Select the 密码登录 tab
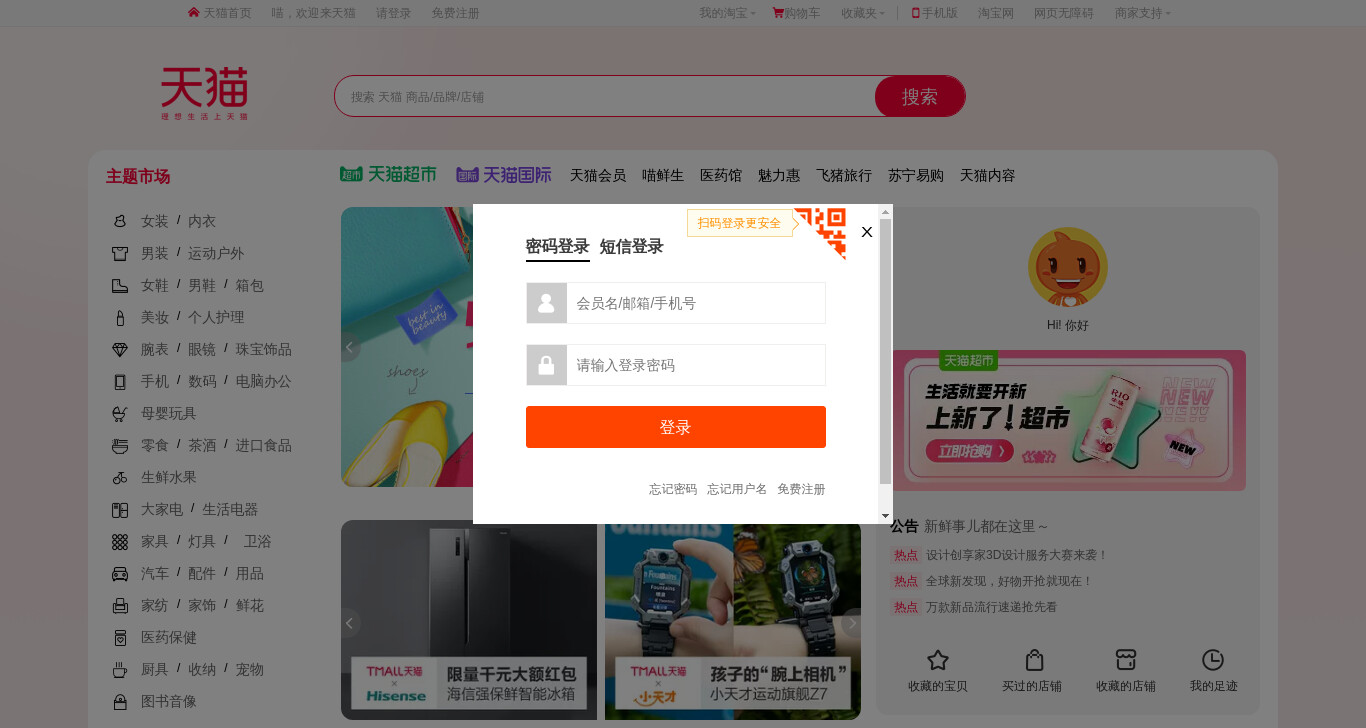 pos(558,246)
